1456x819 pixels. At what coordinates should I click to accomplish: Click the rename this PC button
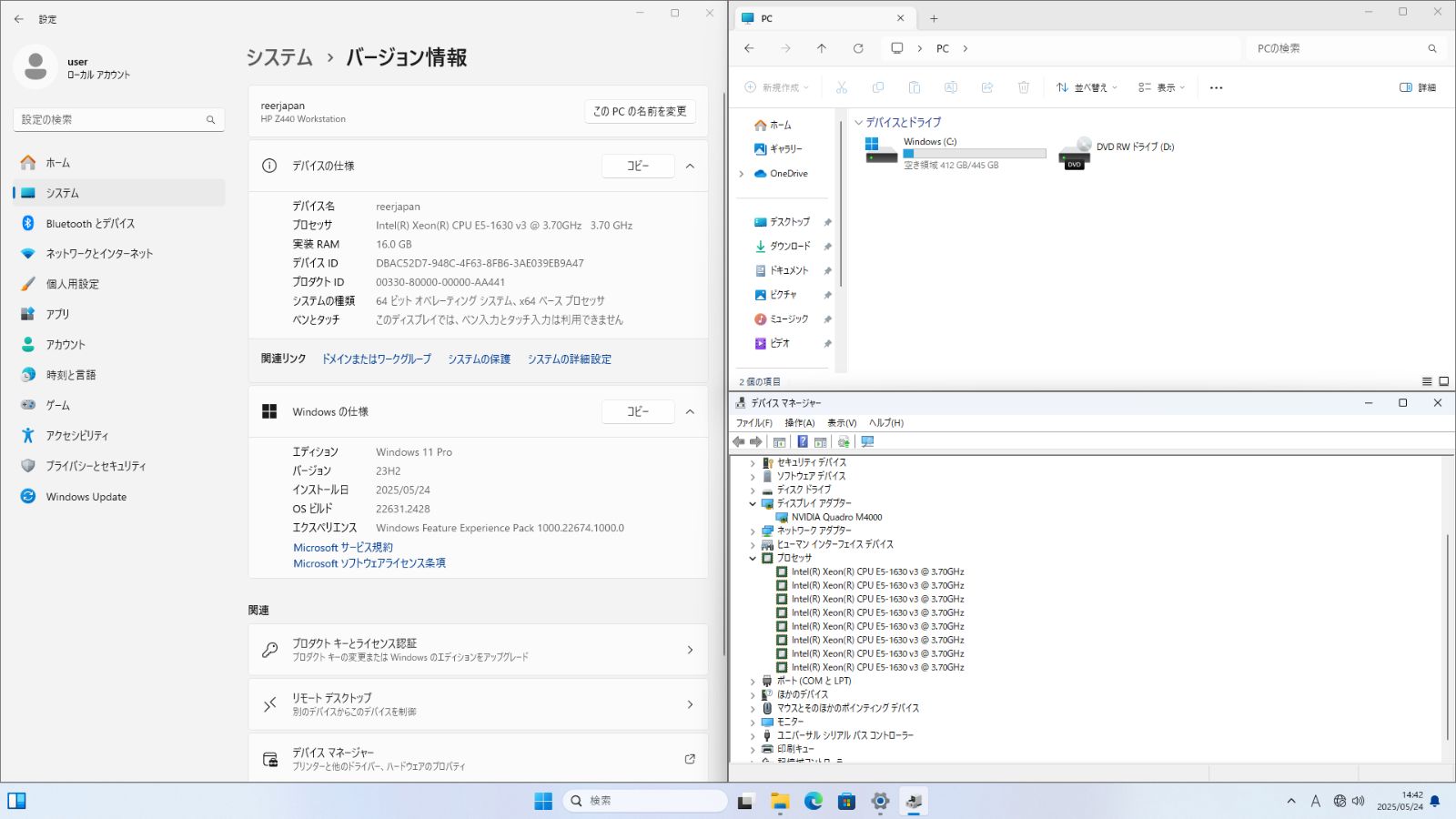[640, 111]
